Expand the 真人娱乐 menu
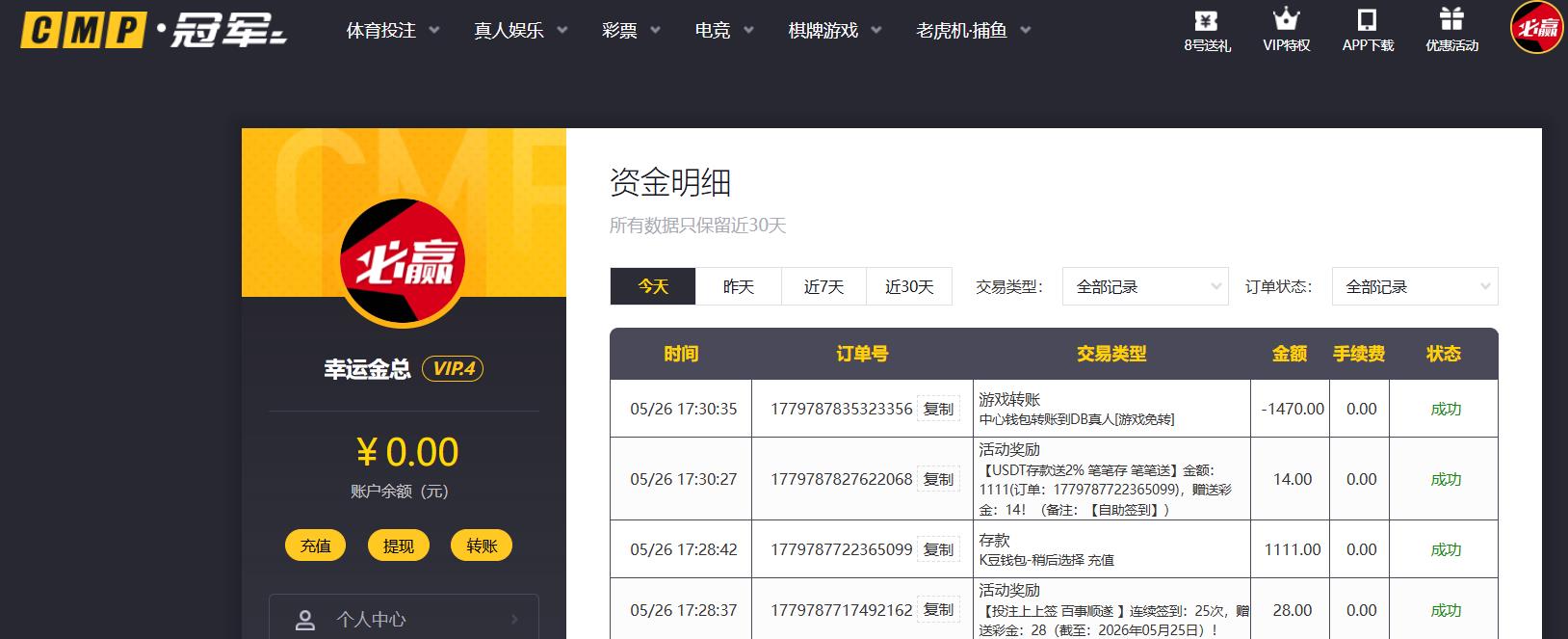1568x639 pixels. [x=520, y=30]
